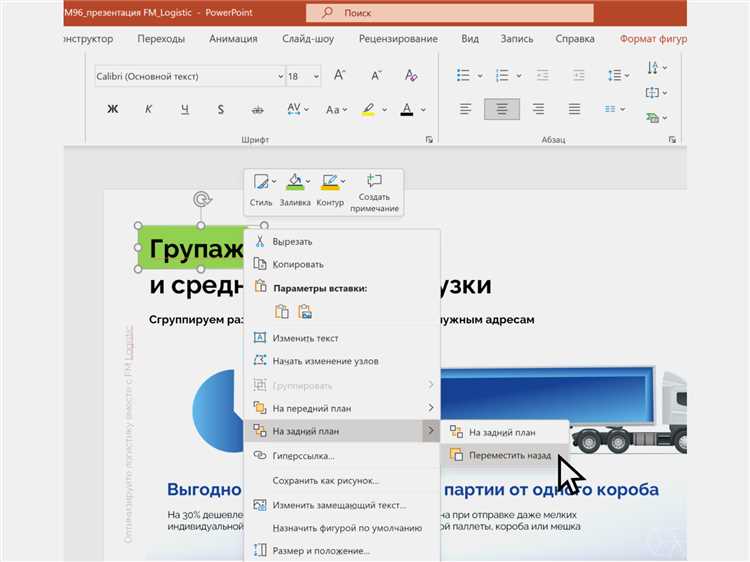The height and width of the screenshot is (562, 750).
Task: Paste using destination theme icon
Action: 282,312
